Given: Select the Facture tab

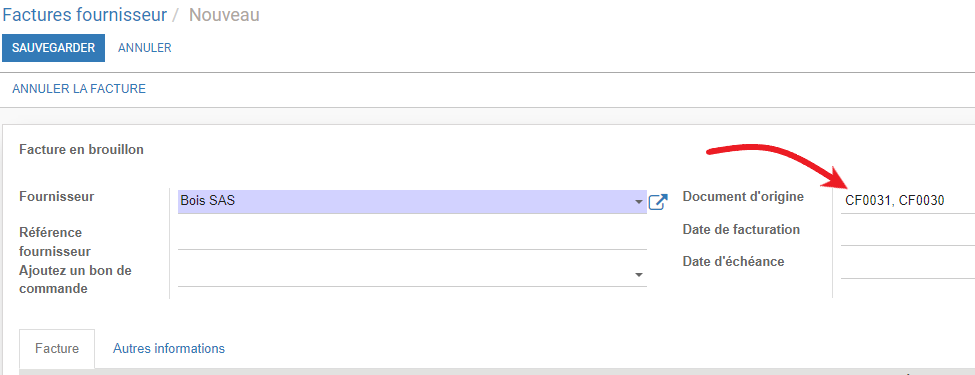Looking at the screenshot, I should 57,349.
